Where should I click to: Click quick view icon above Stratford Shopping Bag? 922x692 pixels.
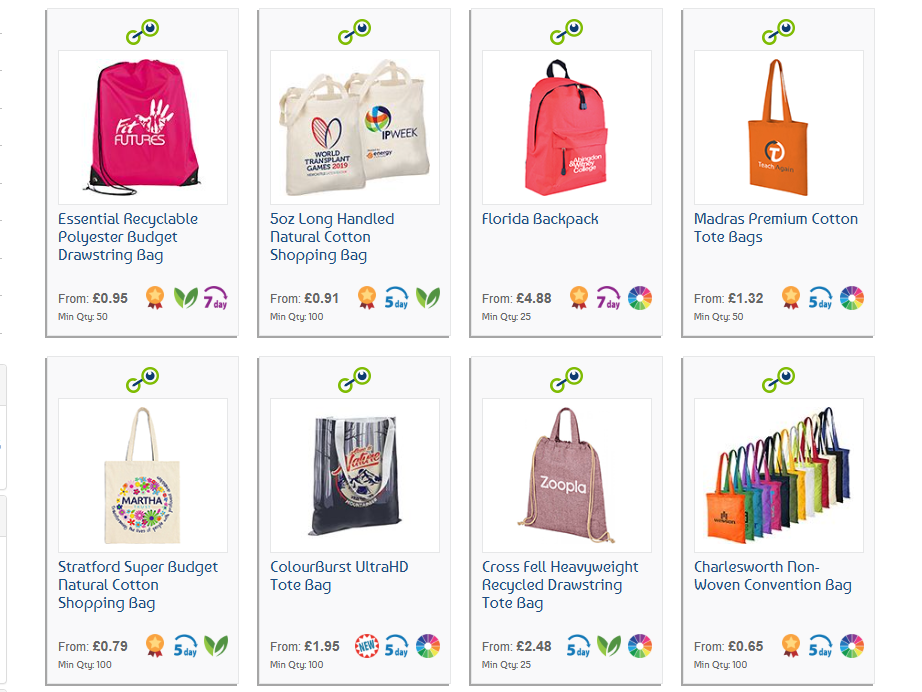click(142, 380)
